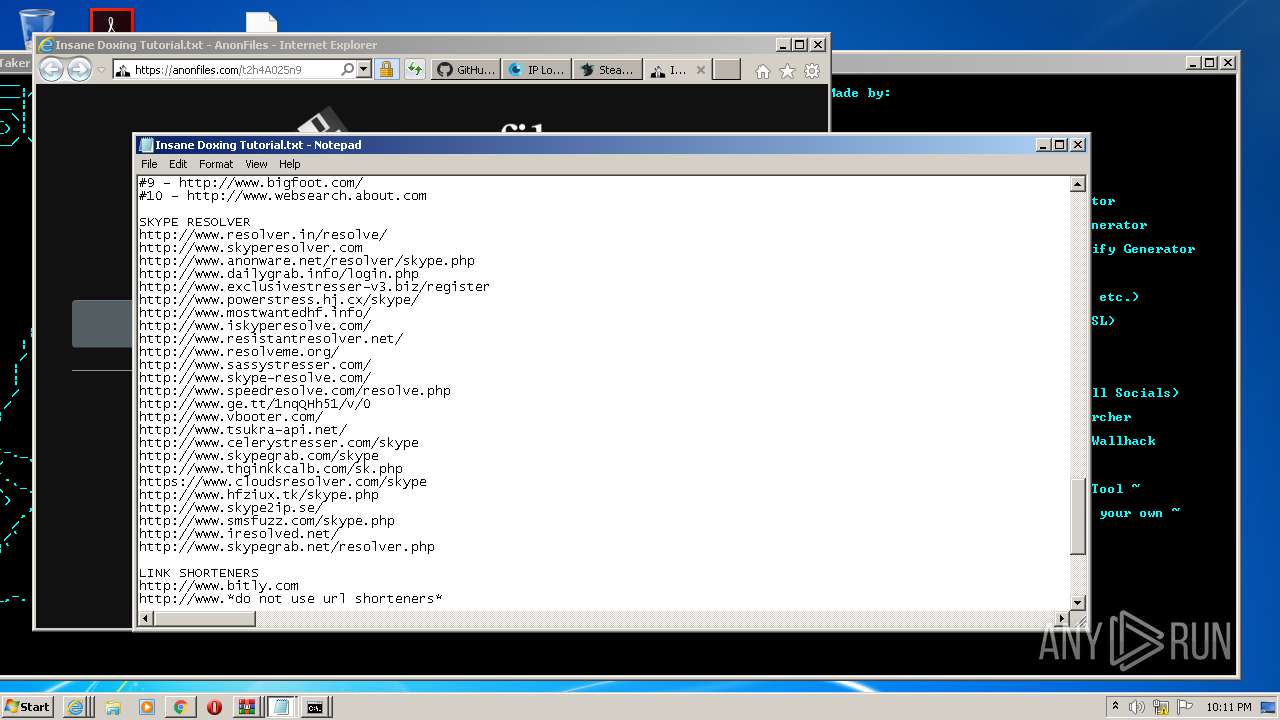Viewport: 1280px width, 720px height.
Task: Switch to the IP Lookup browser tab
Action: pyautogui.click(x=536, y=70)
